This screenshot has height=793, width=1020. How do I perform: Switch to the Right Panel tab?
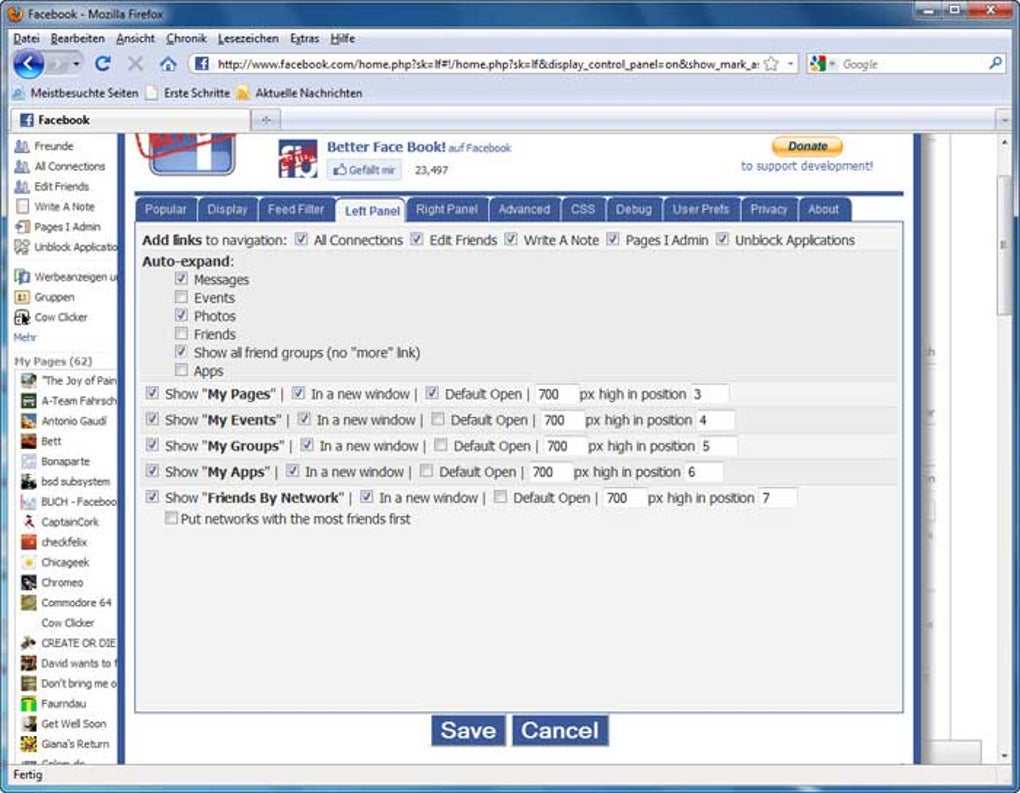coord(446,209)
